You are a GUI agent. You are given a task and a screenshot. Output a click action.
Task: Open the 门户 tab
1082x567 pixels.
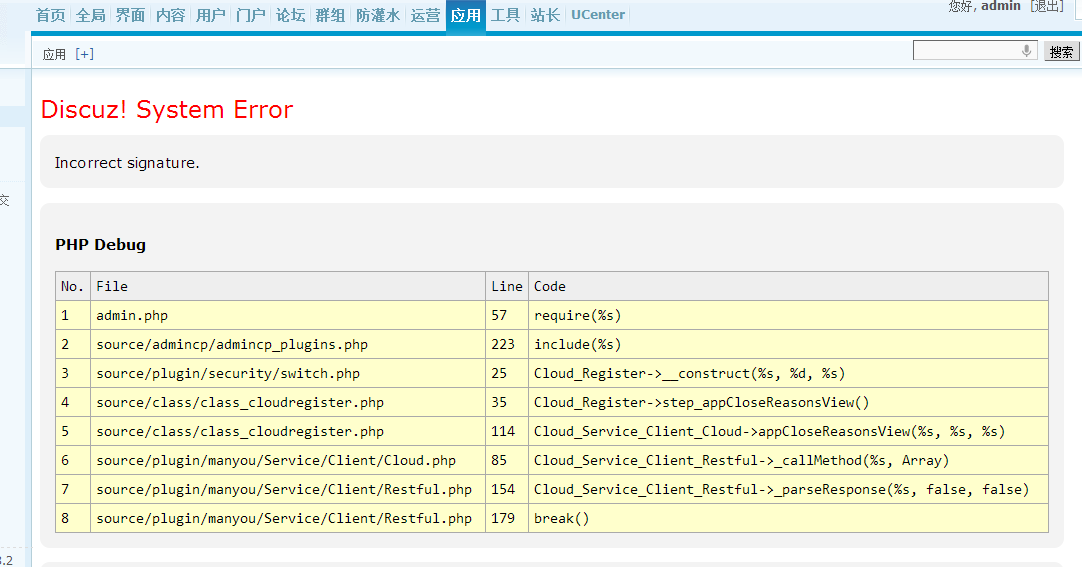click(251, 15)
